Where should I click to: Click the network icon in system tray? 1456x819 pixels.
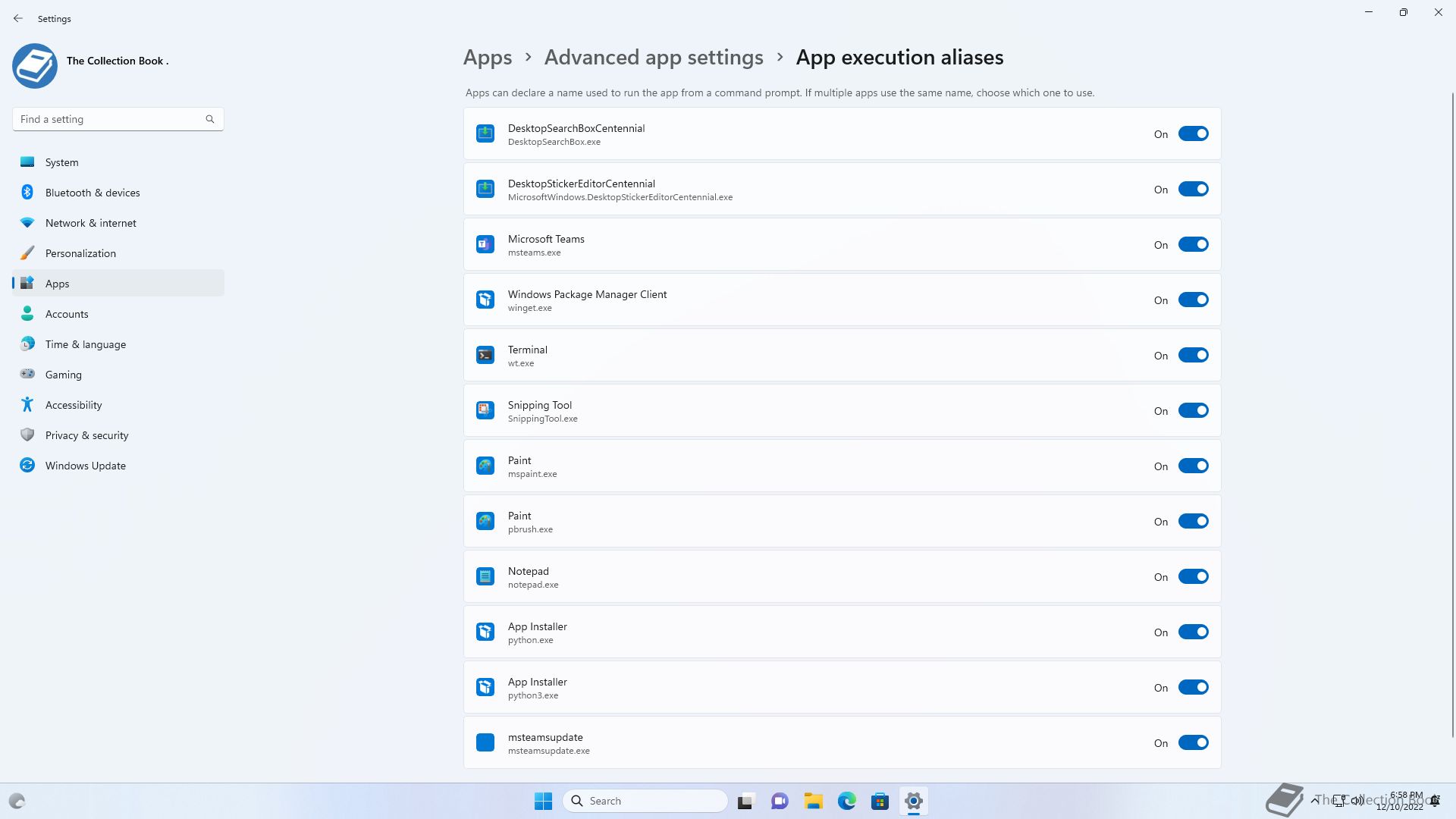1341,801
